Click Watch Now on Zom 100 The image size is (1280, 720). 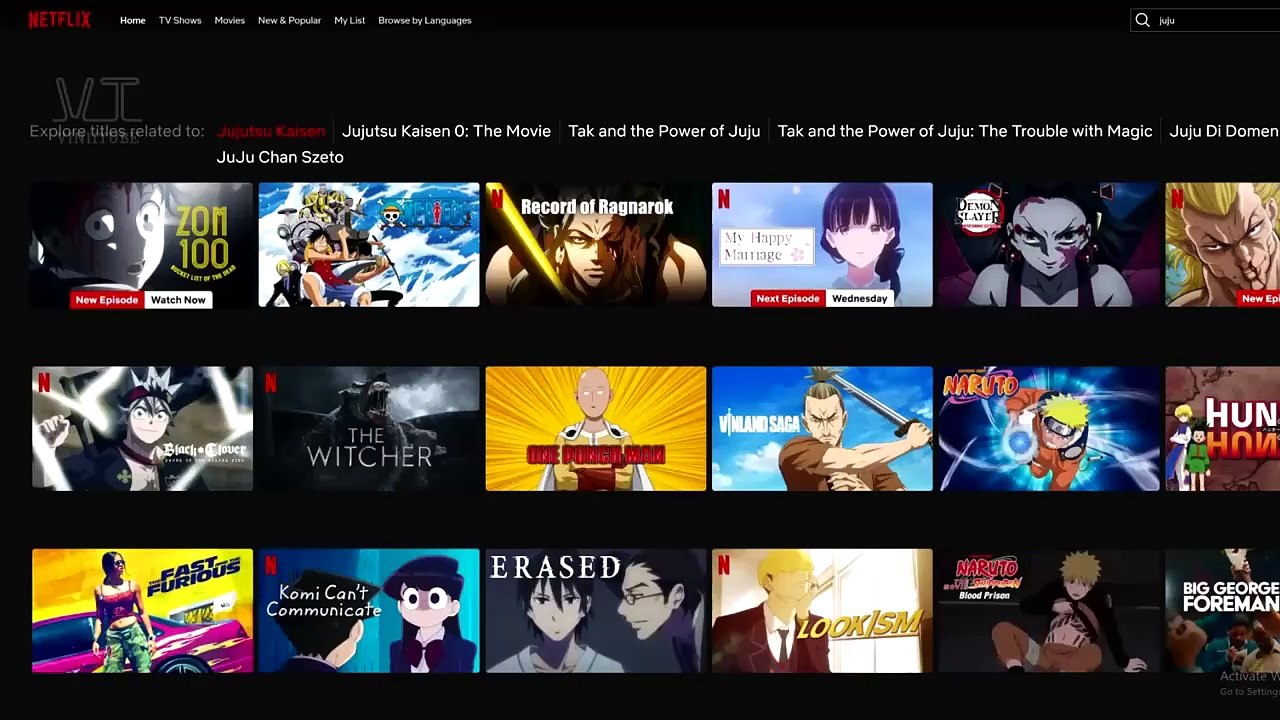178,300
